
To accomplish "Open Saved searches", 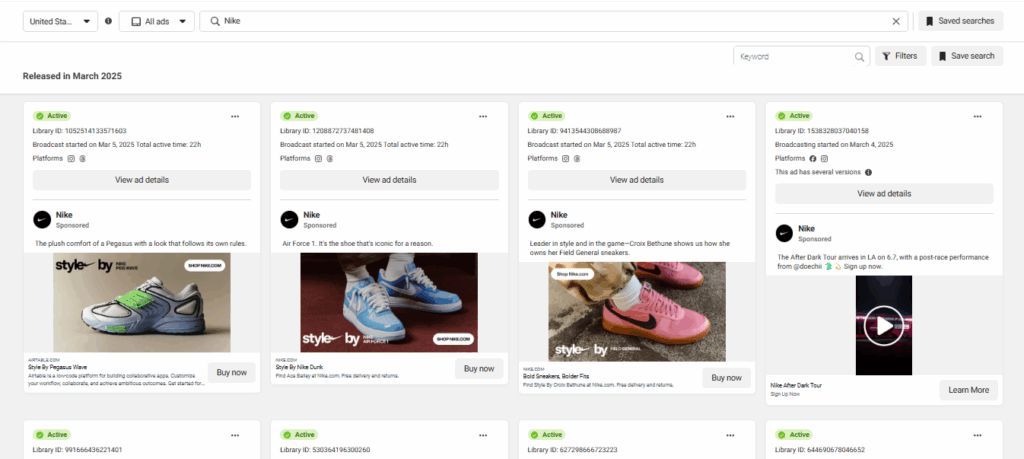I will pyautogui.click(x=961, y=21).
